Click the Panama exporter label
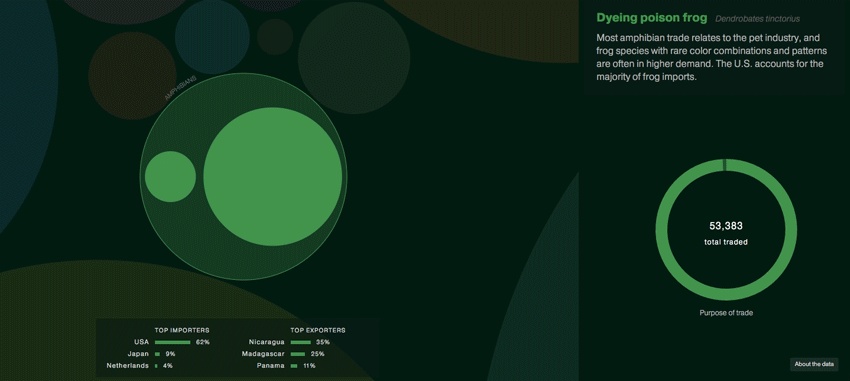 click(271, 366)
